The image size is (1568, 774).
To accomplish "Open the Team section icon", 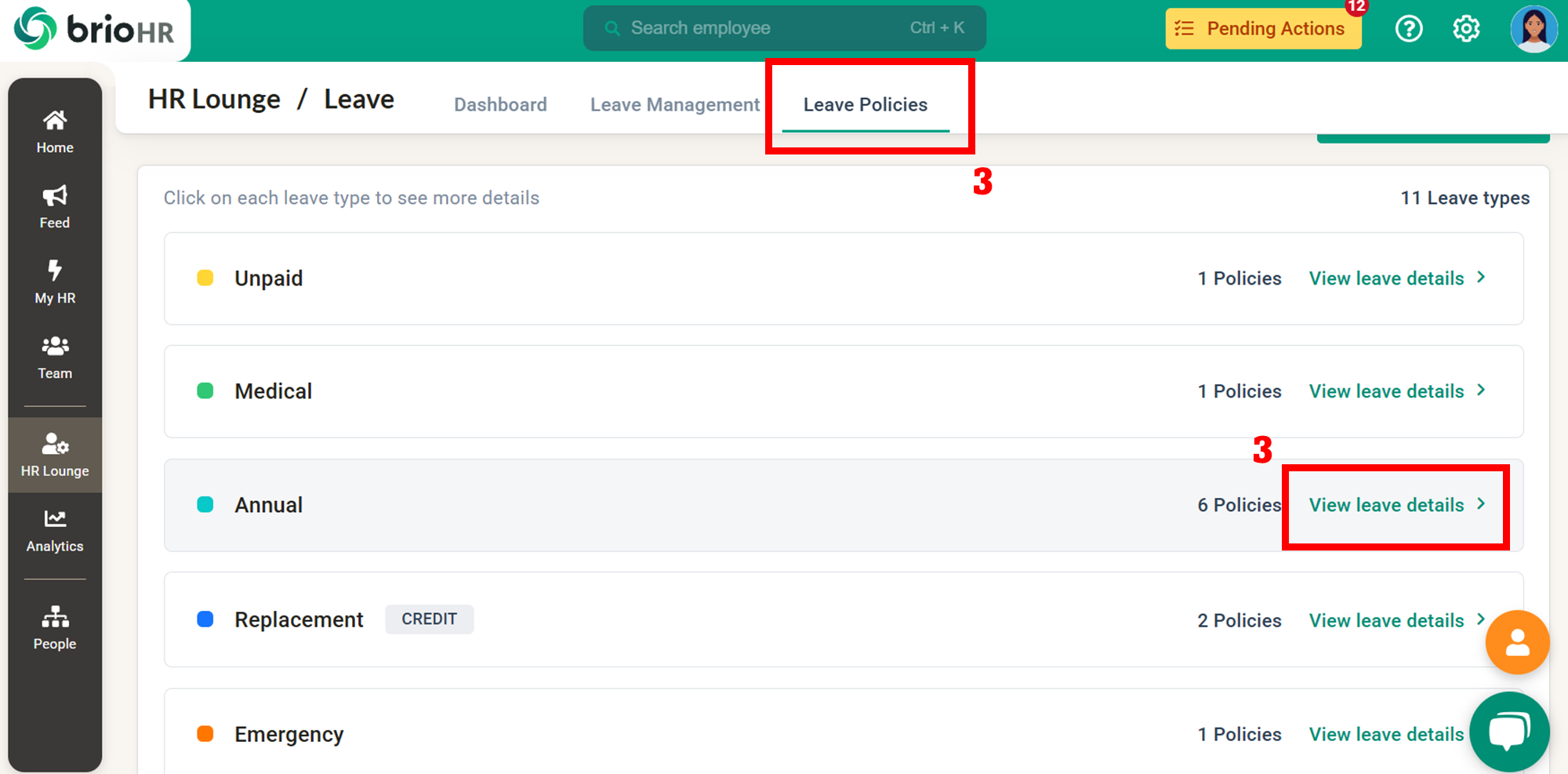I will tap(55, 347).
